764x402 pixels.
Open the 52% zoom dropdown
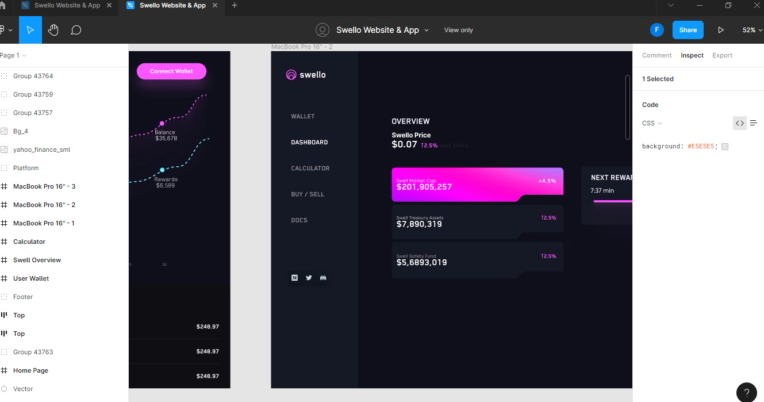[x=752, y=30]
